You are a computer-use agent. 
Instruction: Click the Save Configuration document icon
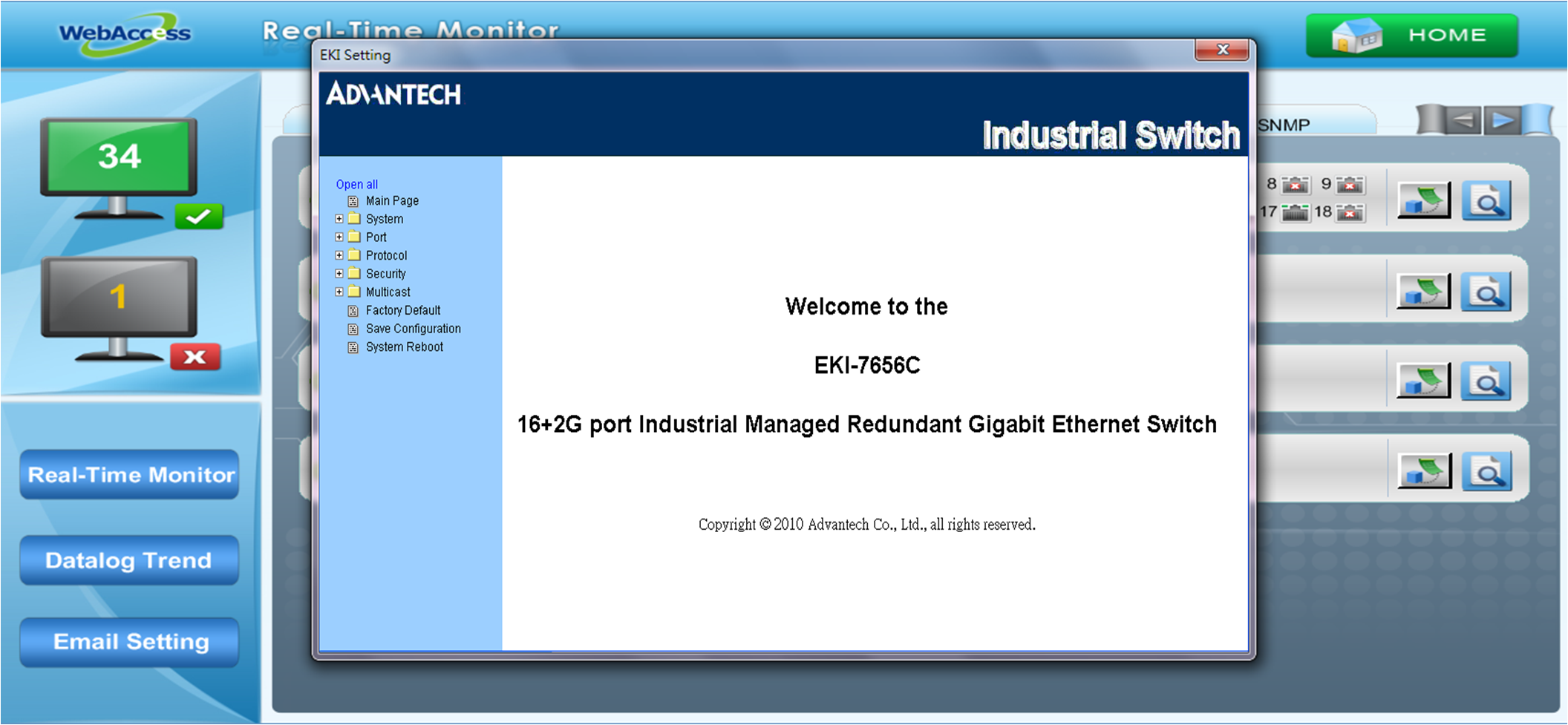click(353, 329)
